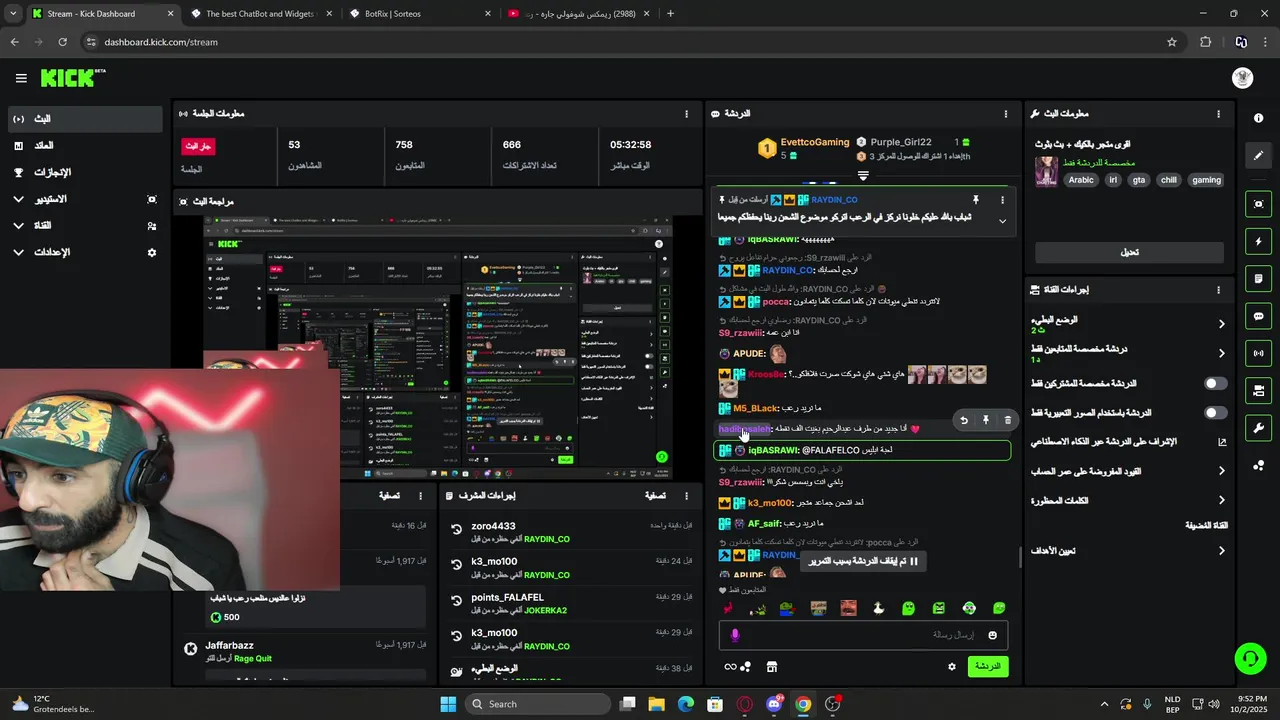Open the تصفية filter beside moderator actions
The width and height of the screenshot is (1280, 720).
point(655,495)
